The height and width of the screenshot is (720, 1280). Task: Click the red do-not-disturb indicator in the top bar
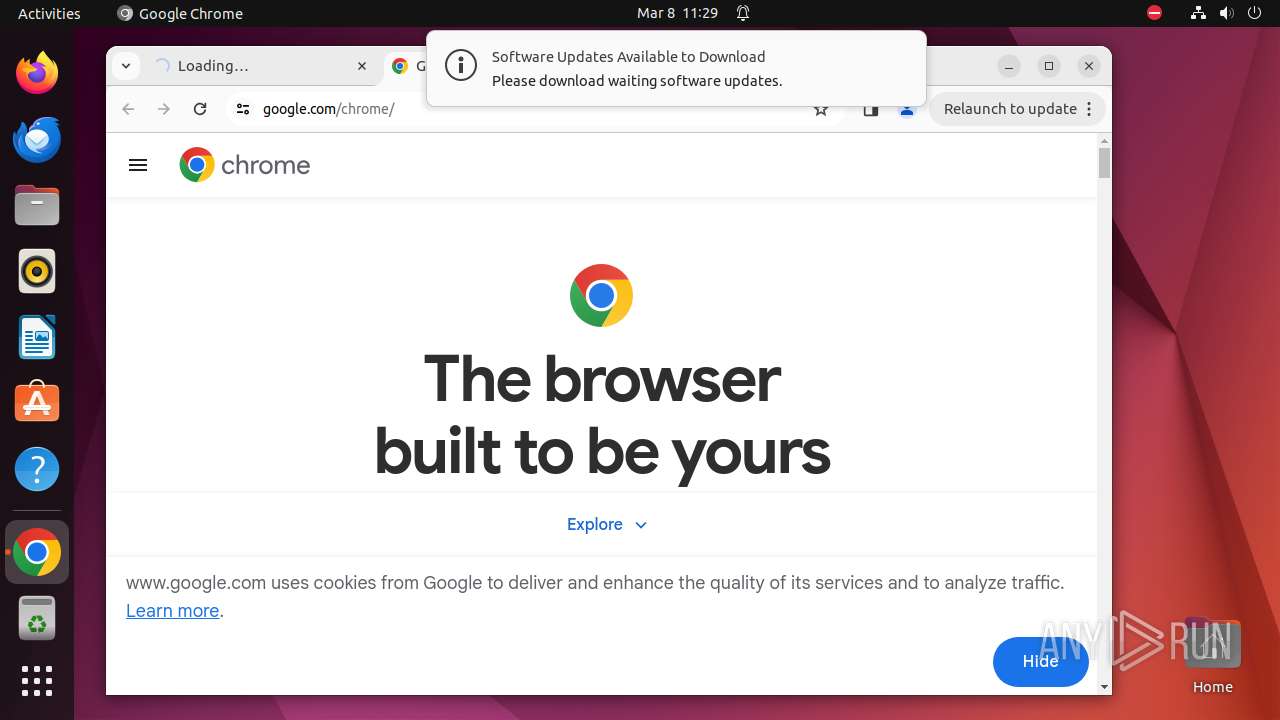click(1155, 13)
